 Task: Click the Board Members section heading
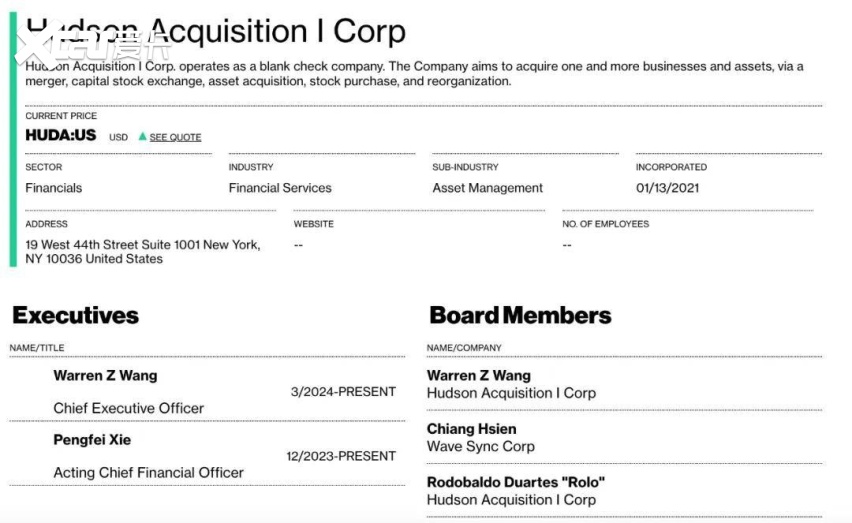[x=520, y=315]
